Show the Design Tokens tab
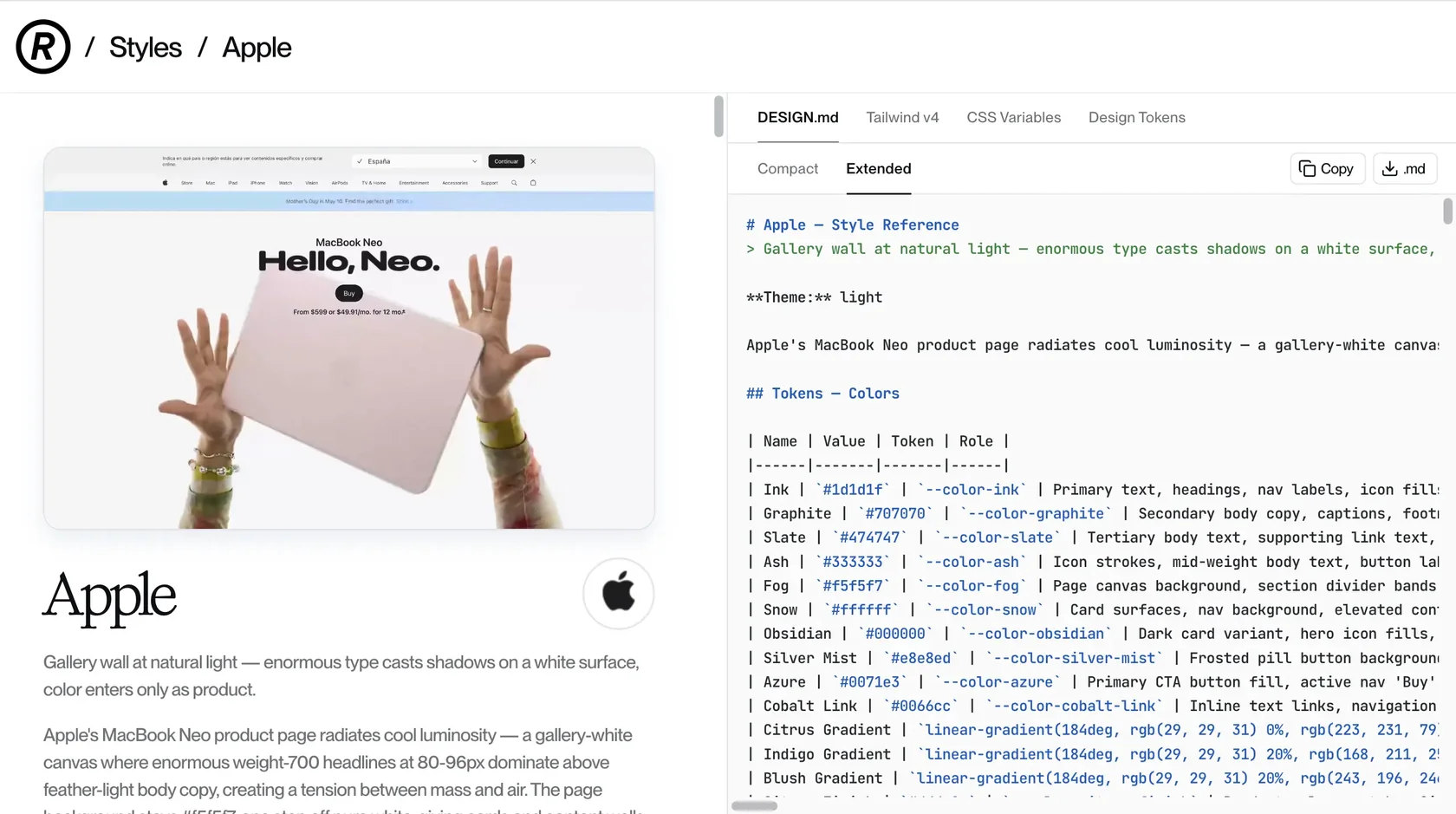 (1137, 118)
